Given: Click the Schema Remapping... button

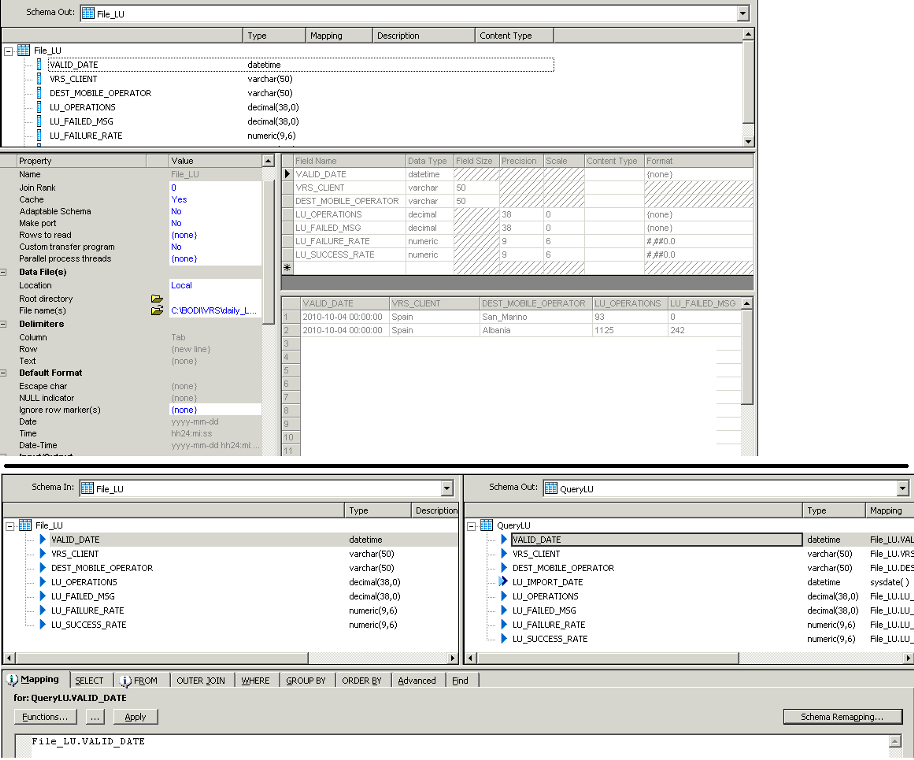Looking at the screenshot, I should tap(842, 717).
